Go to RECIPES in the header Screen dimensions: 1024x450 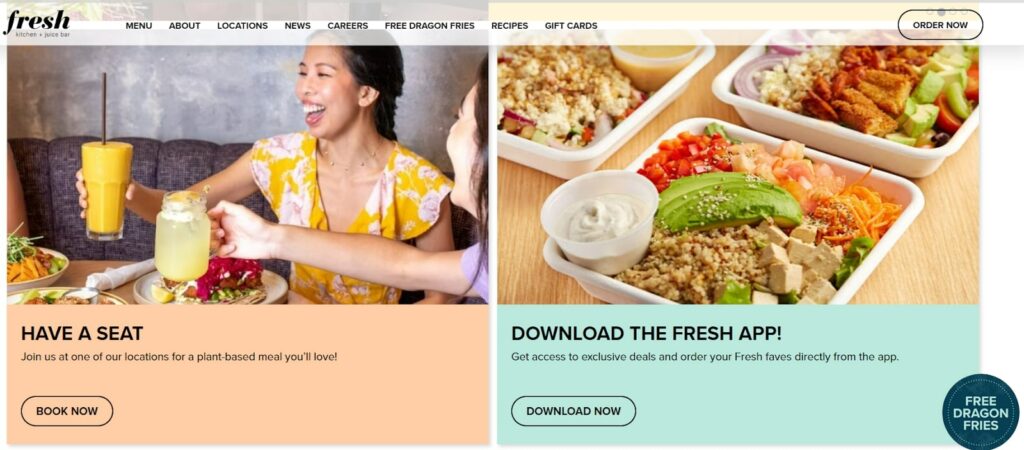[x=509, y=25]
